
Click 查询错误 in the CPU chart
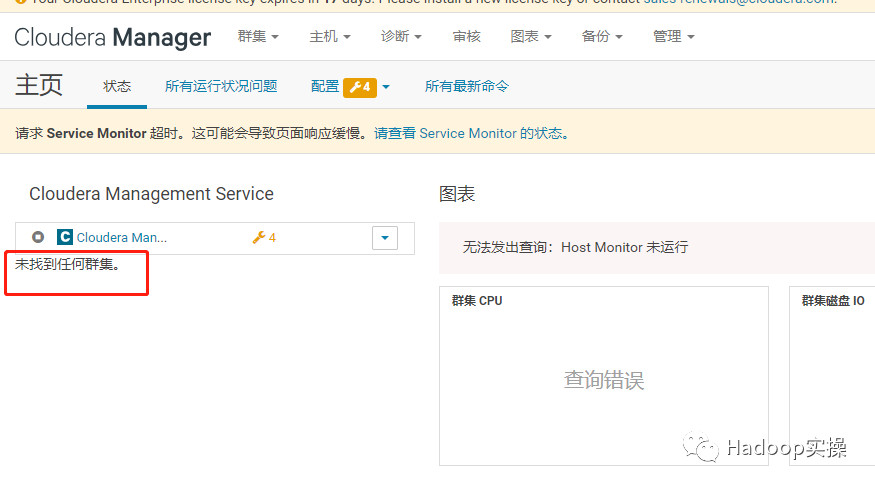pos(604,380)
